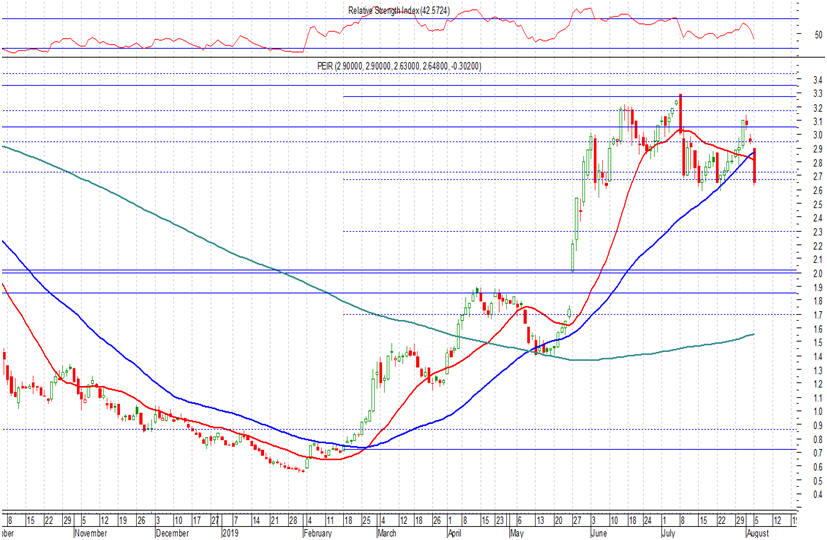
Task: Click June on the time axis
Action: point(598,534)
